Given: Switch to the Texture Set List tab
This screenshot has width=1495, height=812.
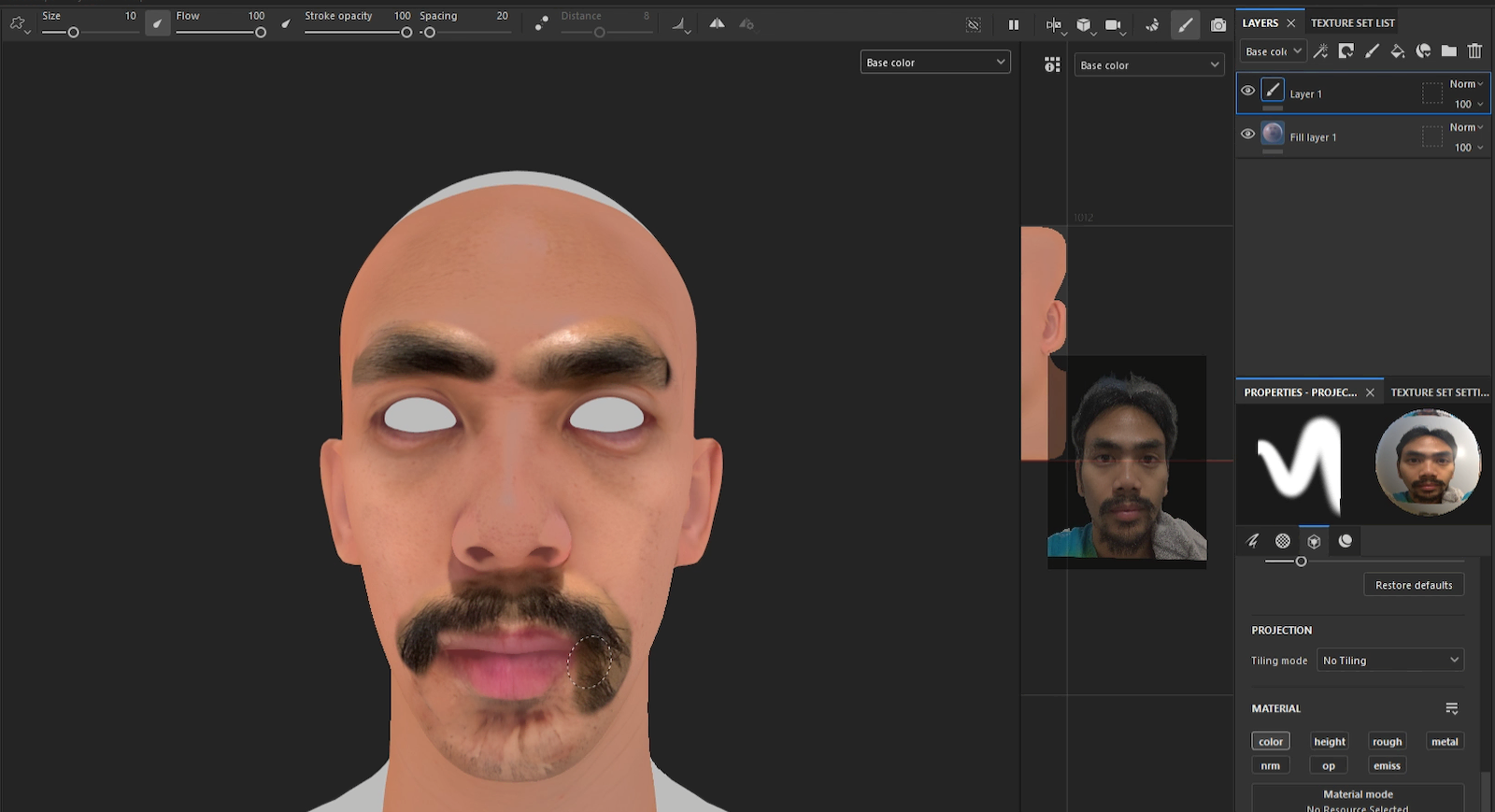Looking at the screenshot, I should point(1352,22).
